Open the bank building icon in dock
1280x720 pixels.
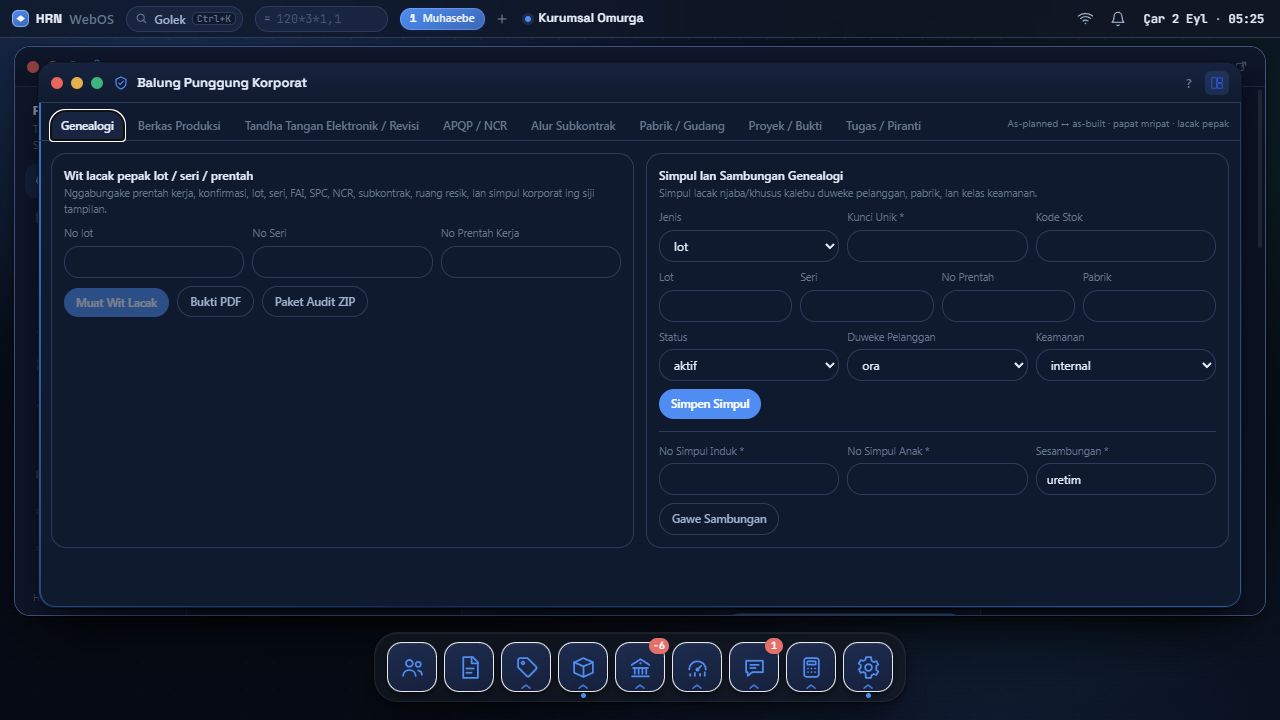[x=640, y=667]
